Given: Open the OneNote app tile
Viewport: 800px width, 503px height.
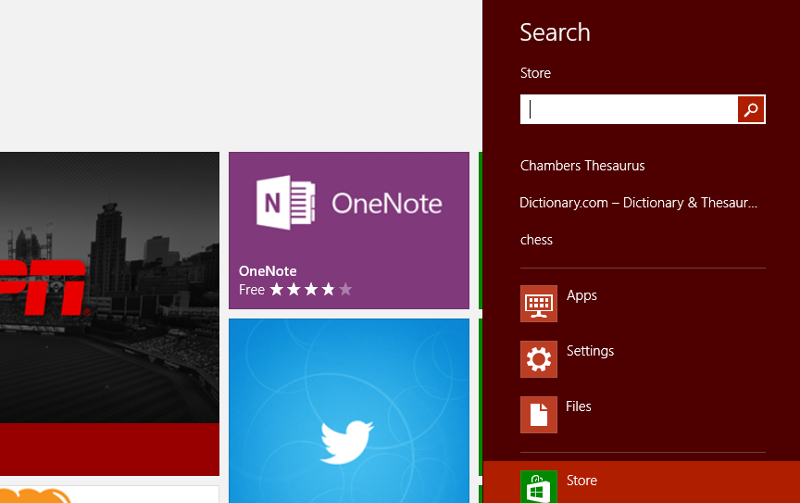Looking at the screenshot, I should point(349,231).
